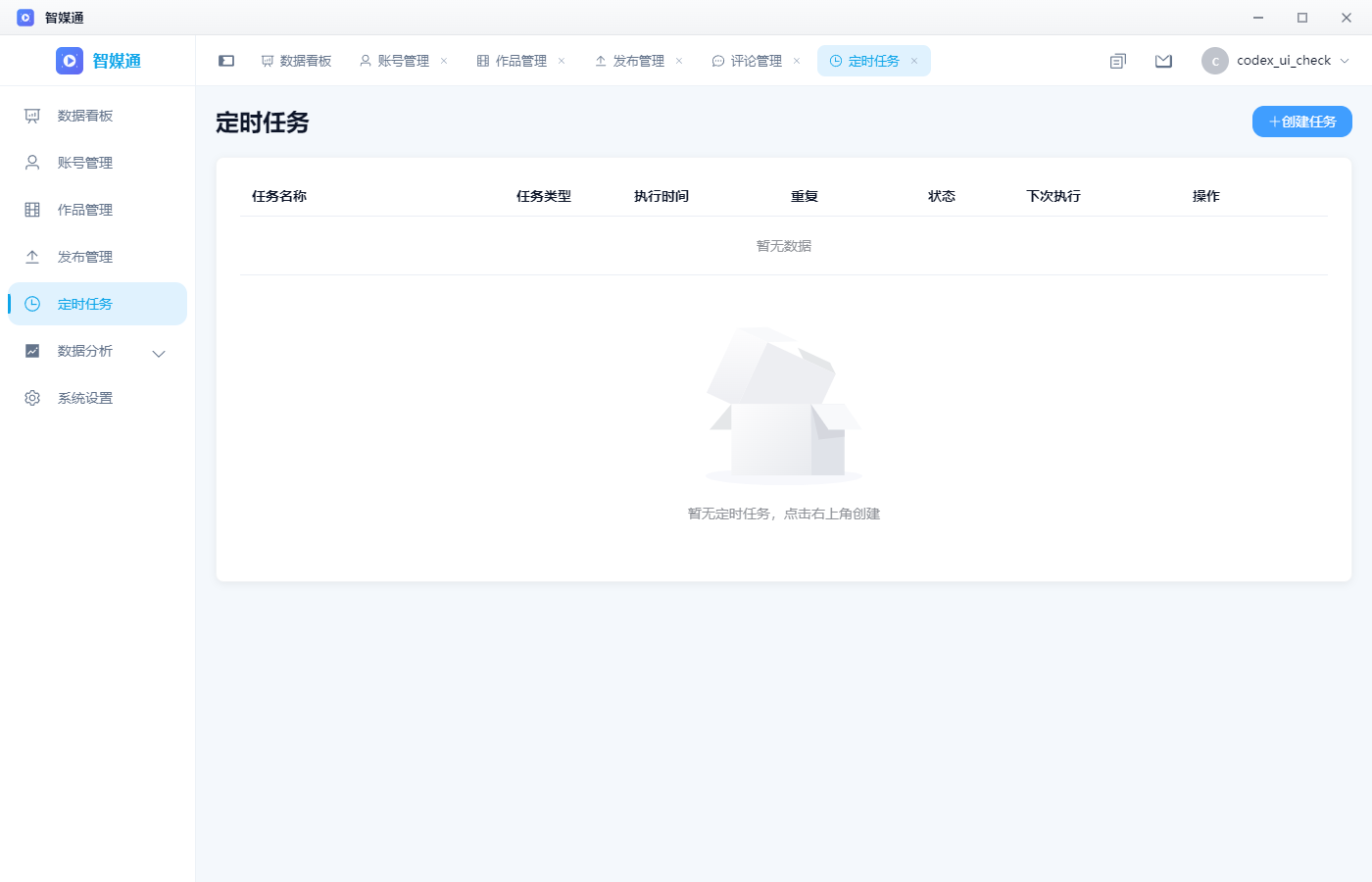Switch to the 数据看板 tab
Screen dimensions: 1372x882
pos(296,61)
